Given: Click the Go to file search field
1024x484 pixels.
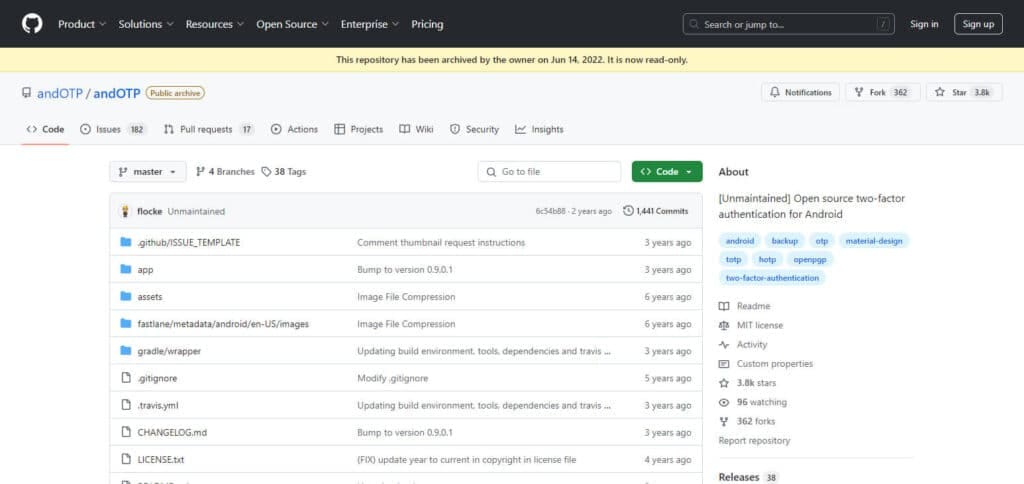Looking at the screenshot, I should tap(549, 172).
